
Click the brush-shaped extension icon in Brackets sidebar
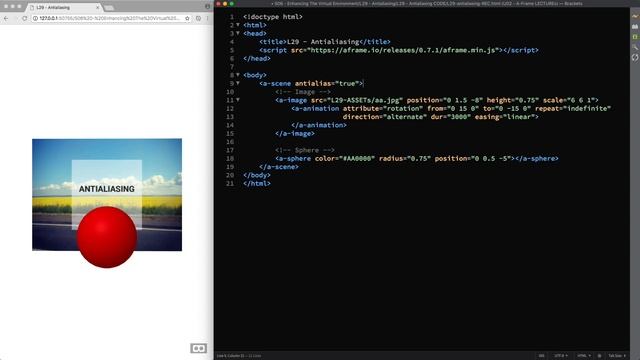[x=635, y=47]
